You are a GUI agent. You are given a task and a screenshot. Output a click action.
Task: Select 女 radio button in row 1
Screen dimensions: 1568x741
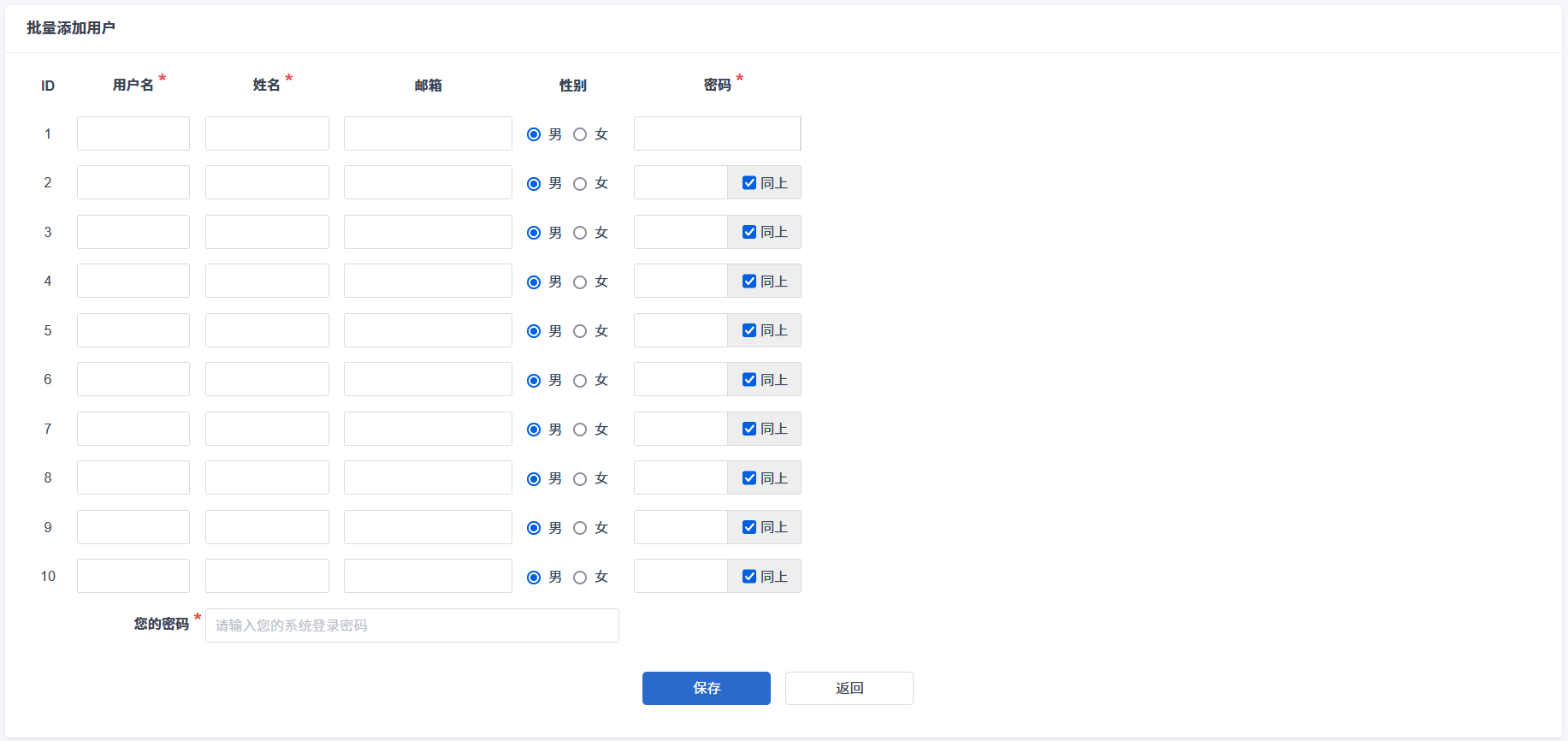click(x=580, y=134)
